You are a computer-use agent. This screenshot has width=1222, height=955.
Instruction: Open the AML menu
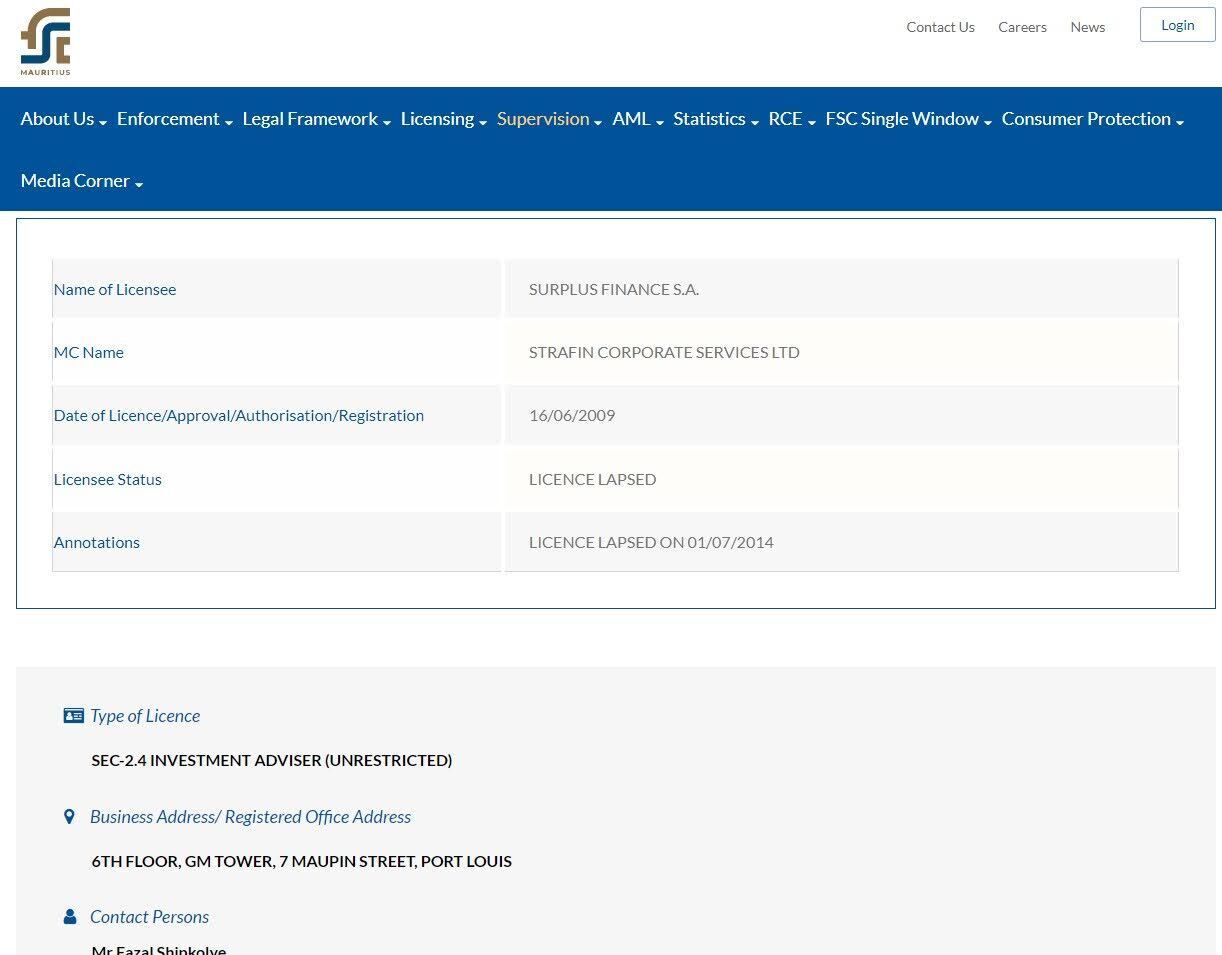[638, 119]
